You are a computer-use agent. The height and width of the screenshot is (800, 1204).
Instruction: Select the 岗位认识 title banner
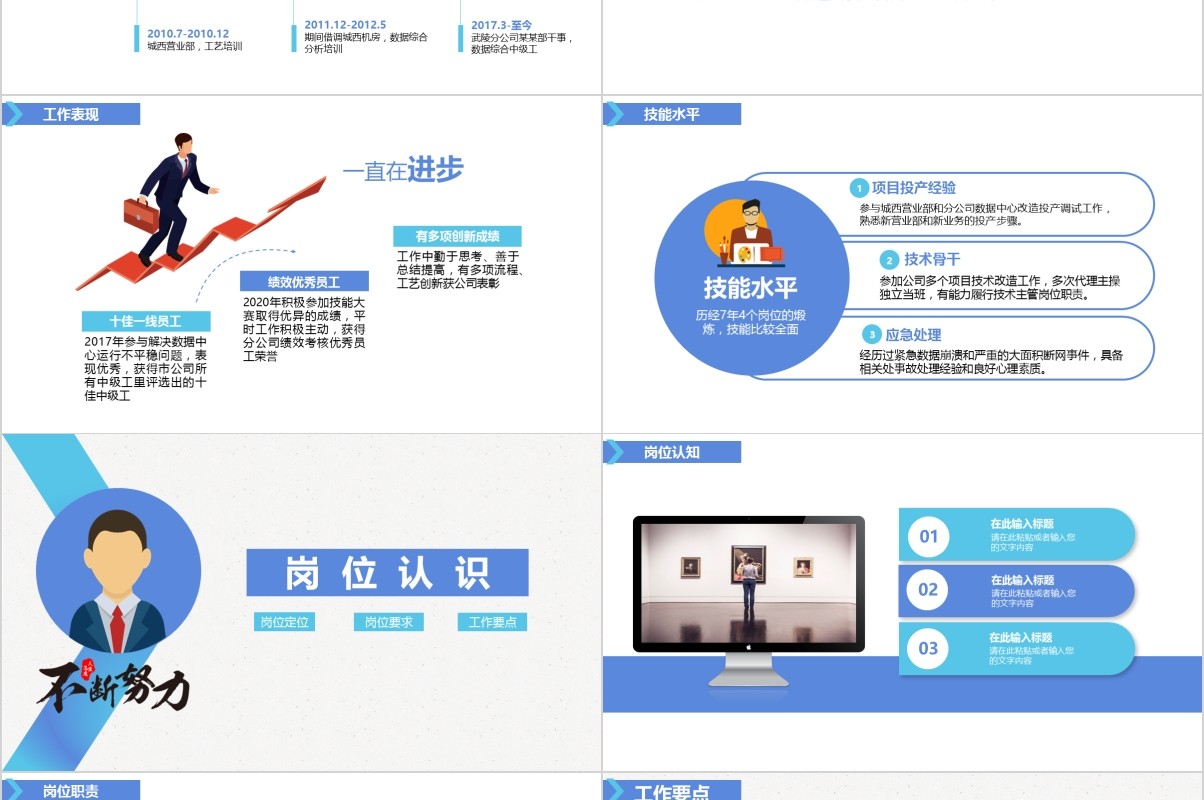[387, 573]
